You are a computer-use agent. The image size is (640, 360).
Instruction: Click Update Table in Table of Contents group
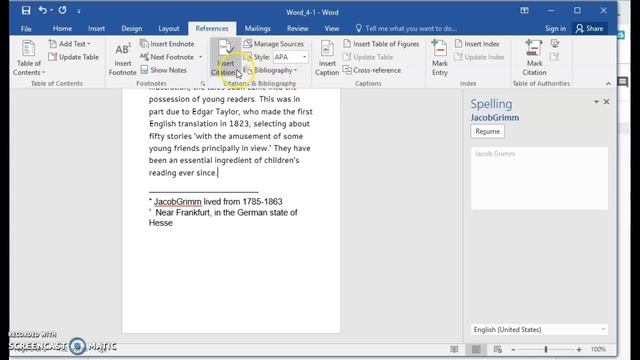[74, 57]
